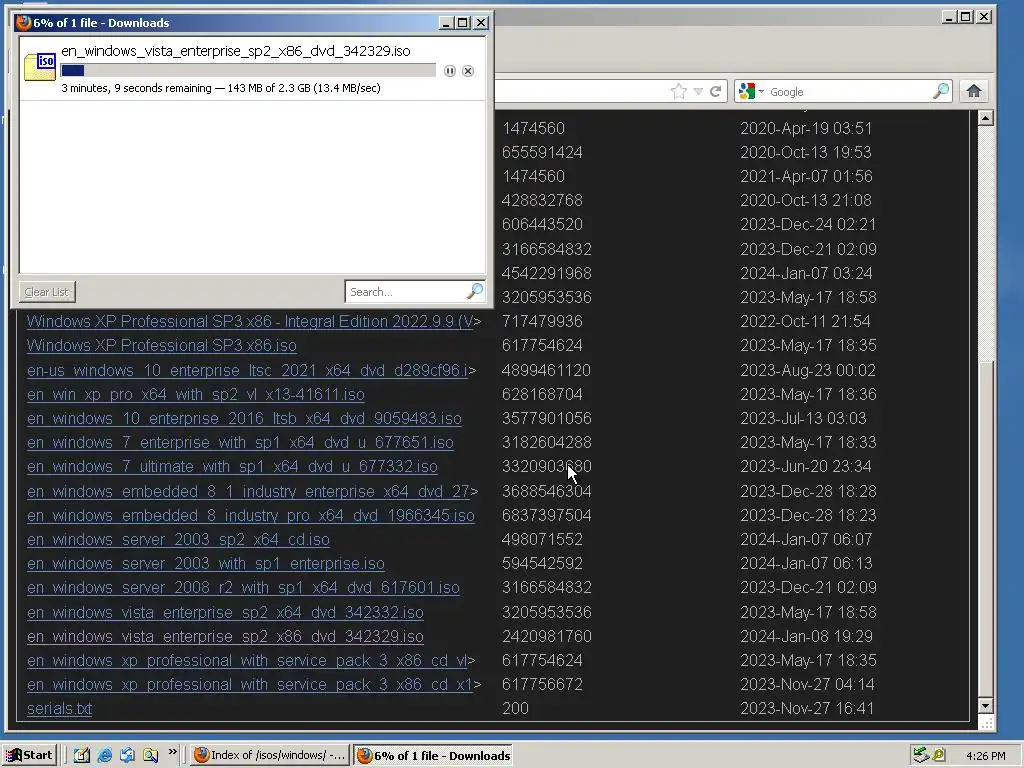Download en_windows_server_2003_sp2_x64_cd.iso
The width and height of the screenshot is (1024, 768).
pyautogui.click(x=178, y=539)
